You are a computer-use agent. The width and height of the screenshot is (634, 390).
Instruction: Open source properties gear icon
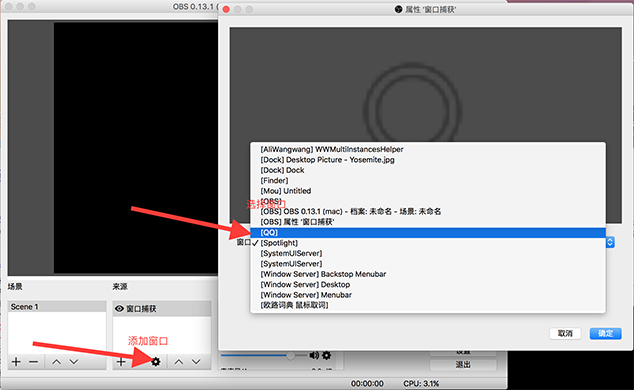coord(155,361)
